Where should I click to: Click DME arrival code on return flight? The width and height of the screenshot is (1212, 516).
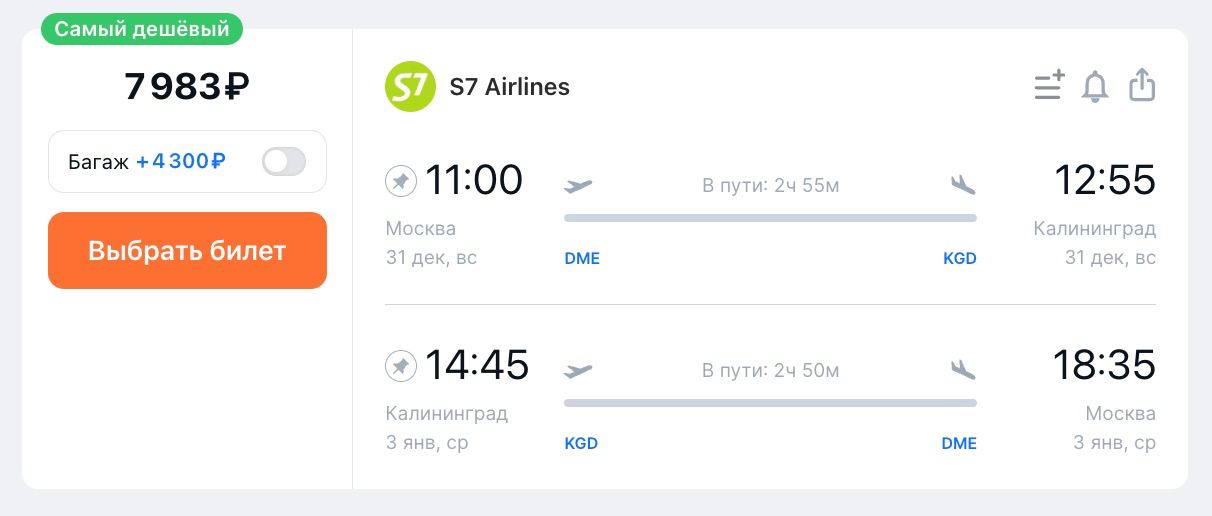click(958, 443)
